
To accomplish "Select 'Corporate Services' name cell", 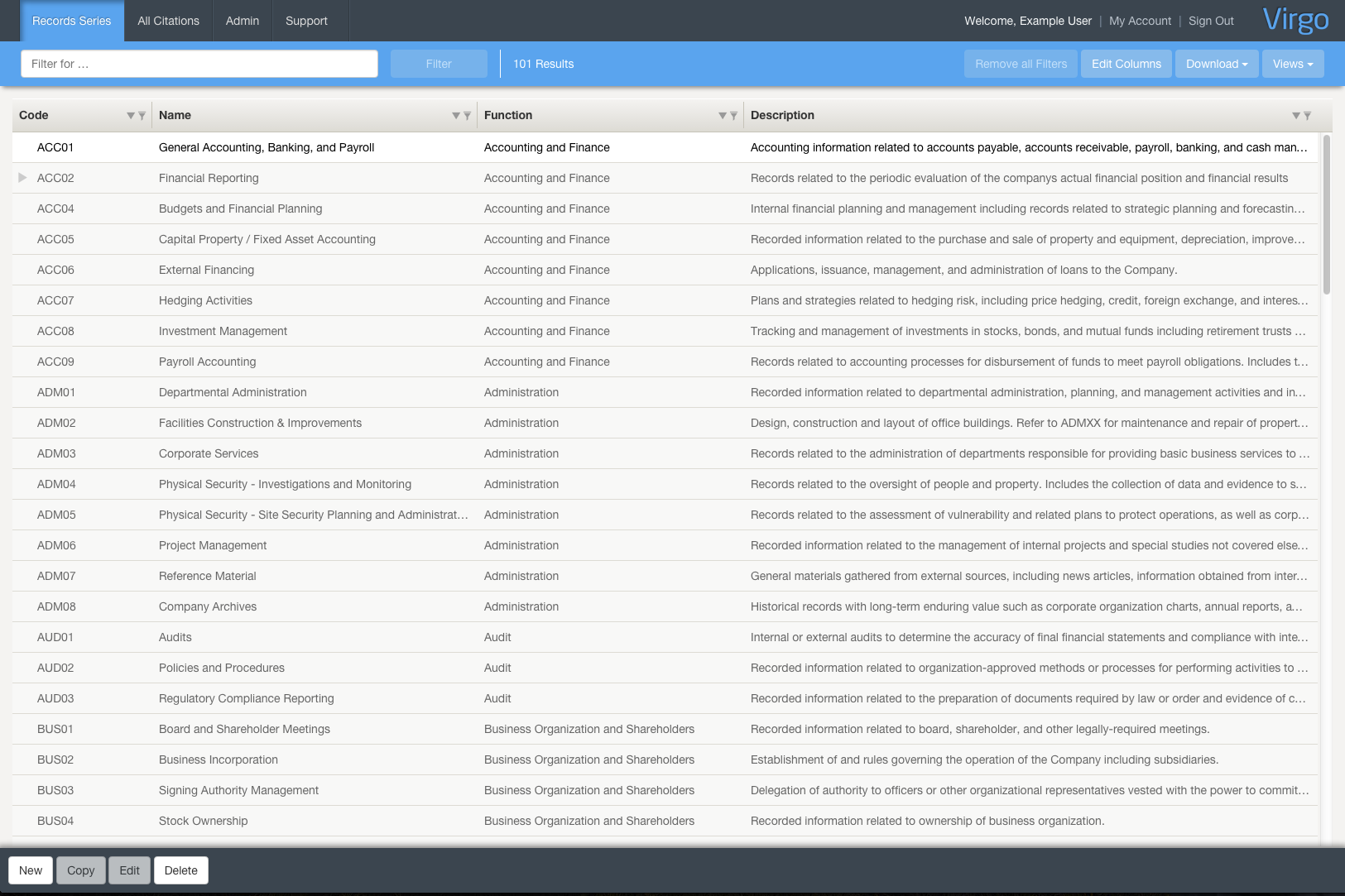I will tap(209, 453).
